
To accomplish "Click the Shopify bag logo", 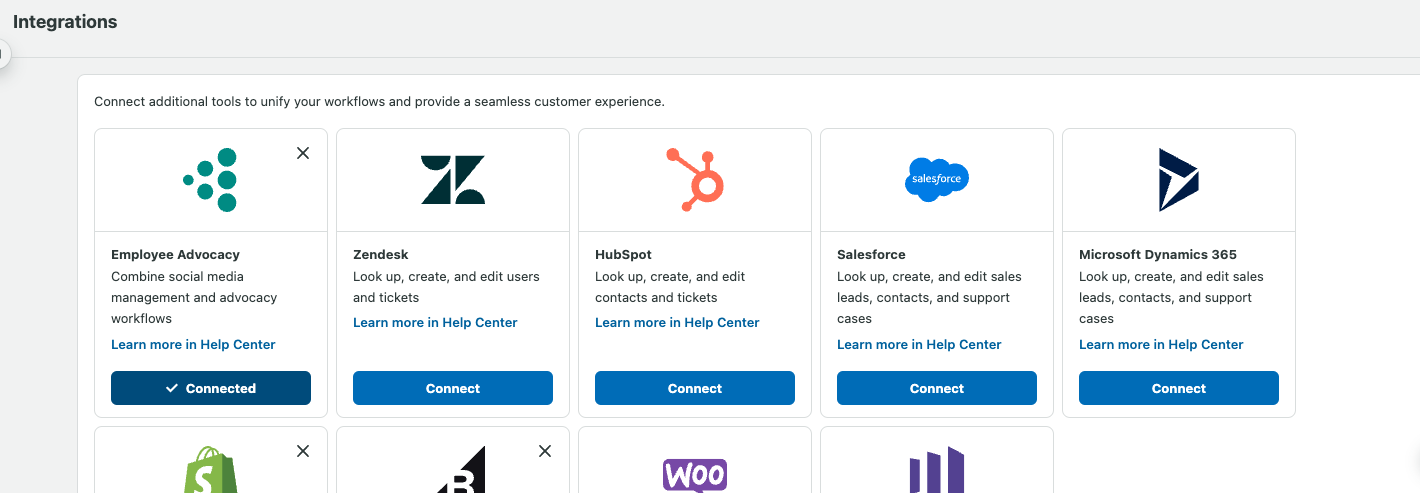I will click(x=210, y=472).
